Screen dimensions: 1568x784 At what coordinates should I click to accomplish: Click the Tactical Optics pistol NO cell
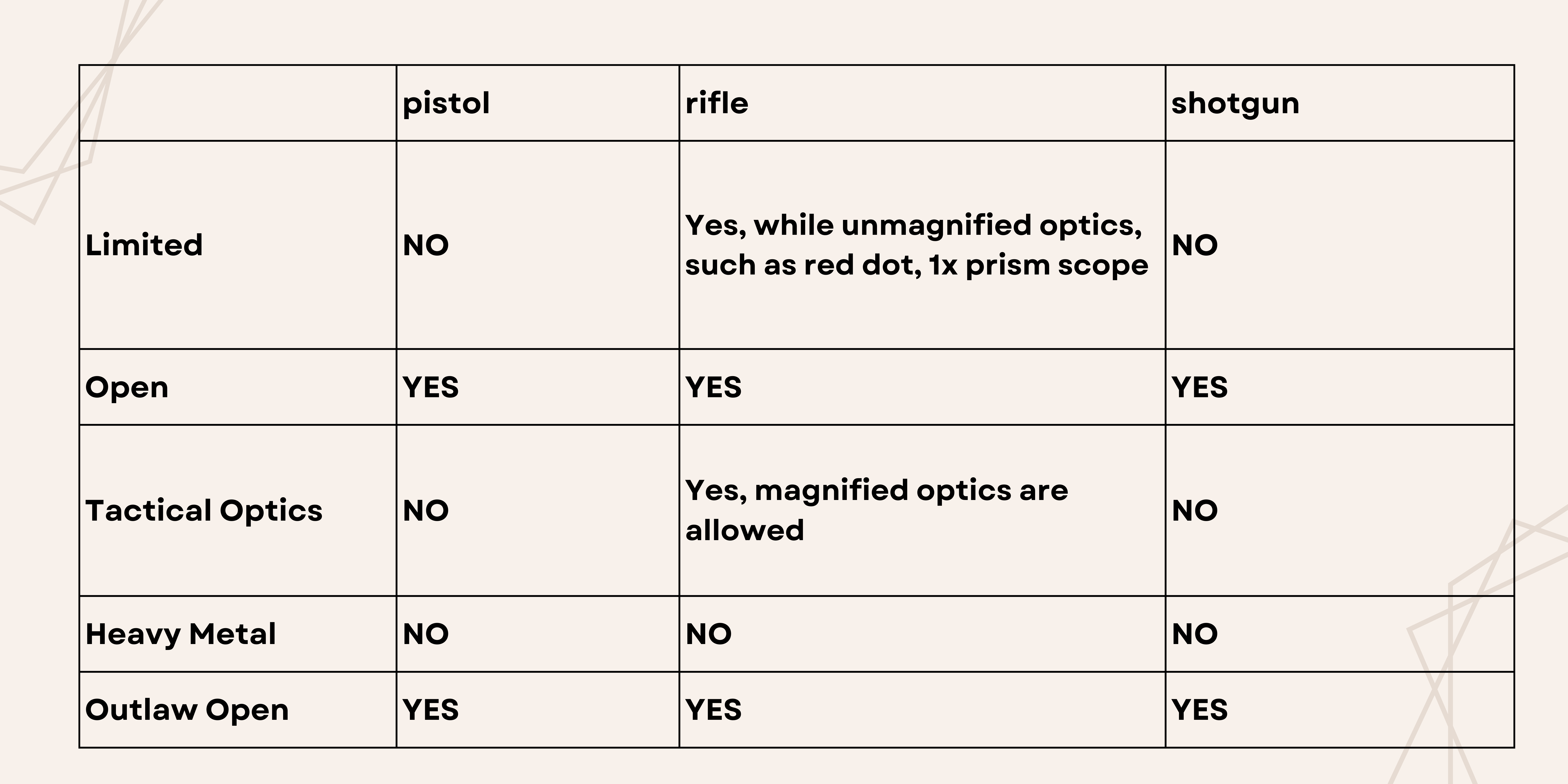(426, 511)
